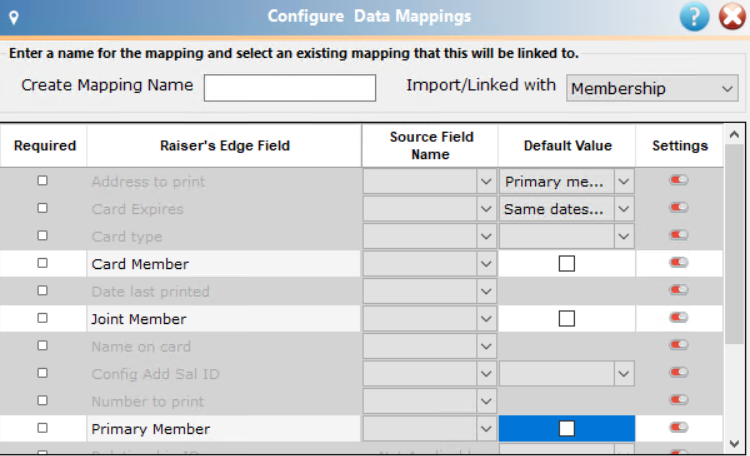The height and width of the screenshot is (456, 750).
Task: Select the Date last printed field label
Action: (150, 292)
